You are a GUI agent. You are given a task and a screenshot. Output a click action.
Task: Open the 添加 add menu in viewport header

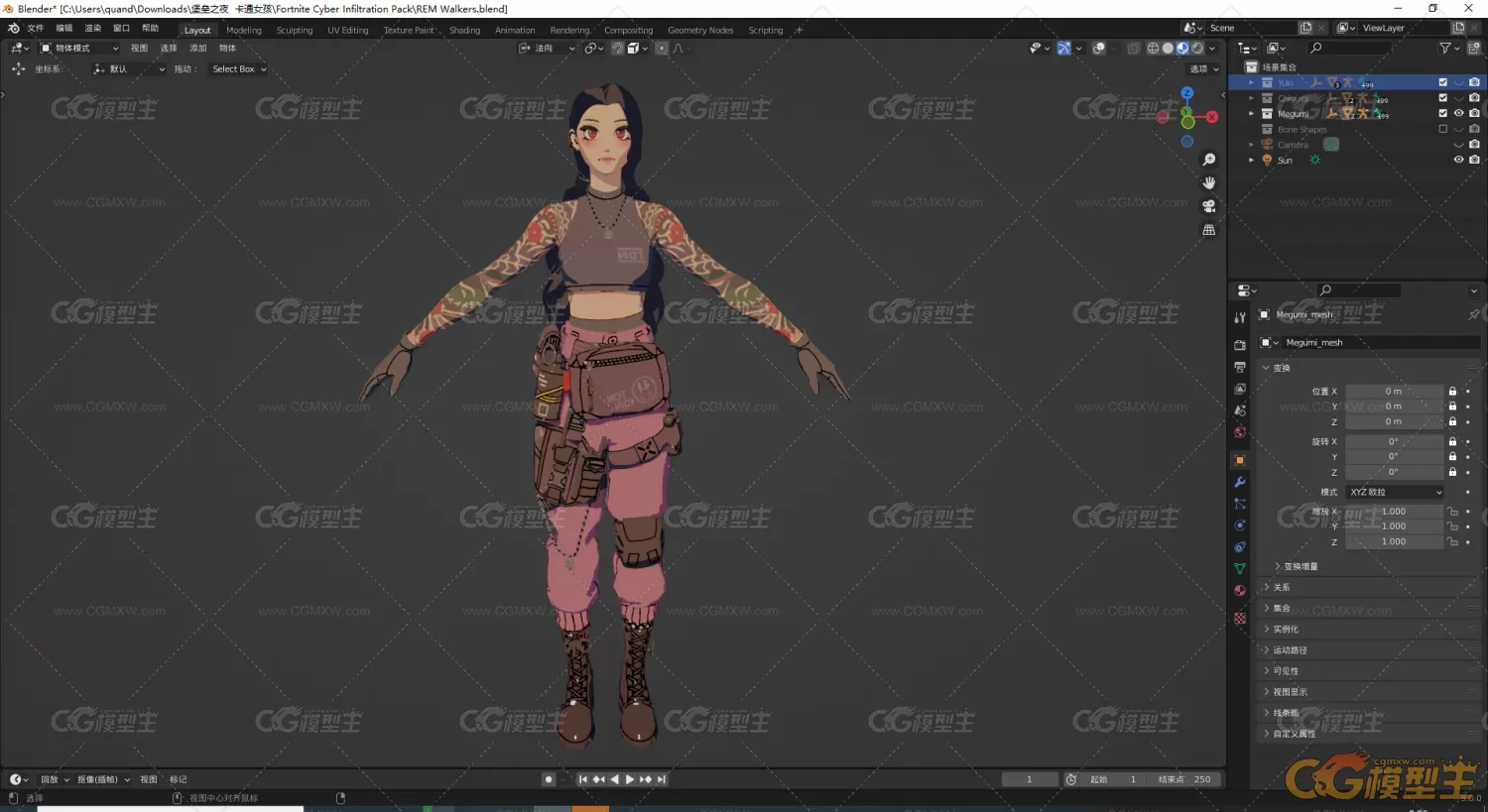(198, 48)
